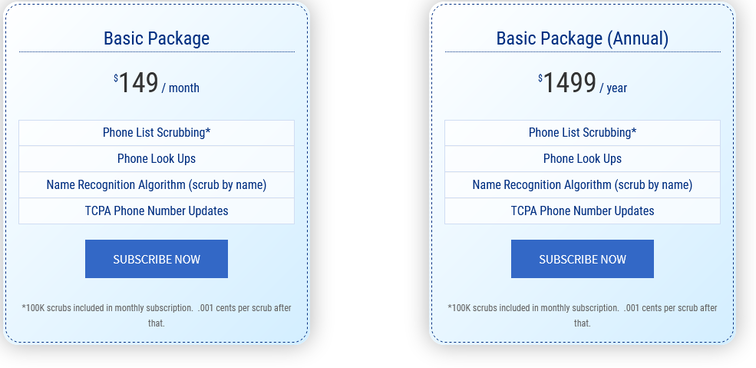Screen dimensions: 756x368
Task: Click TCPA Phone Number Updates in monthly package
Action: pos(156,211)
